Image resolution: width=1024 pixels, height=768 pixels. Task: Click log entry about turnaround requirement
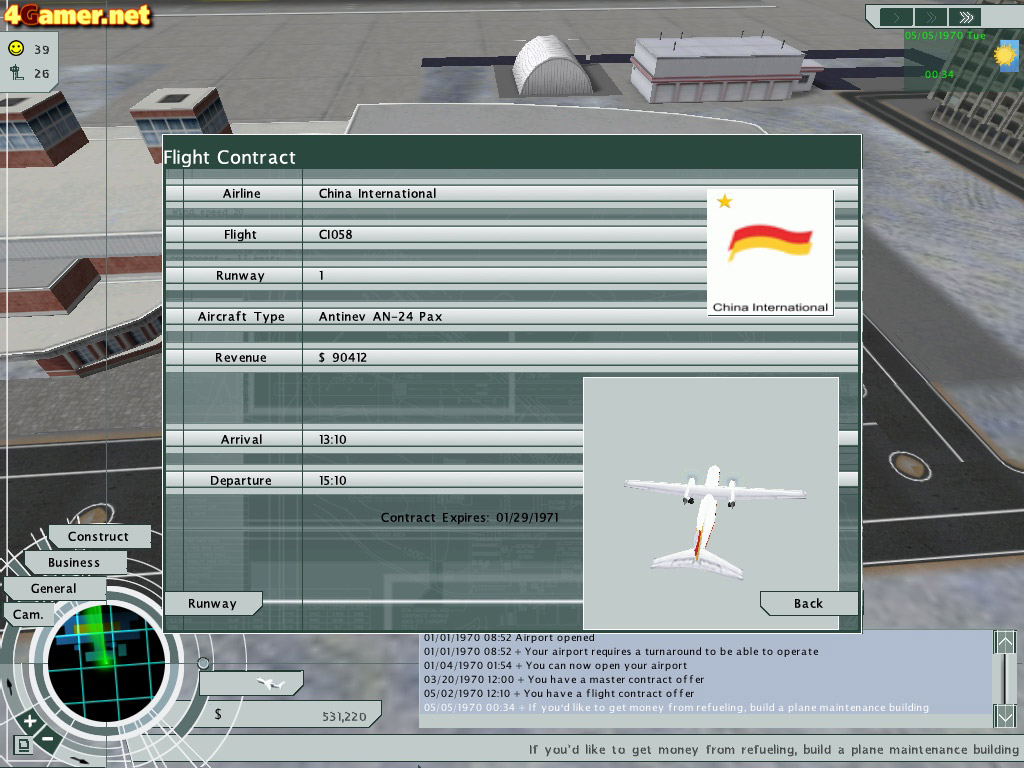(621, 651)
